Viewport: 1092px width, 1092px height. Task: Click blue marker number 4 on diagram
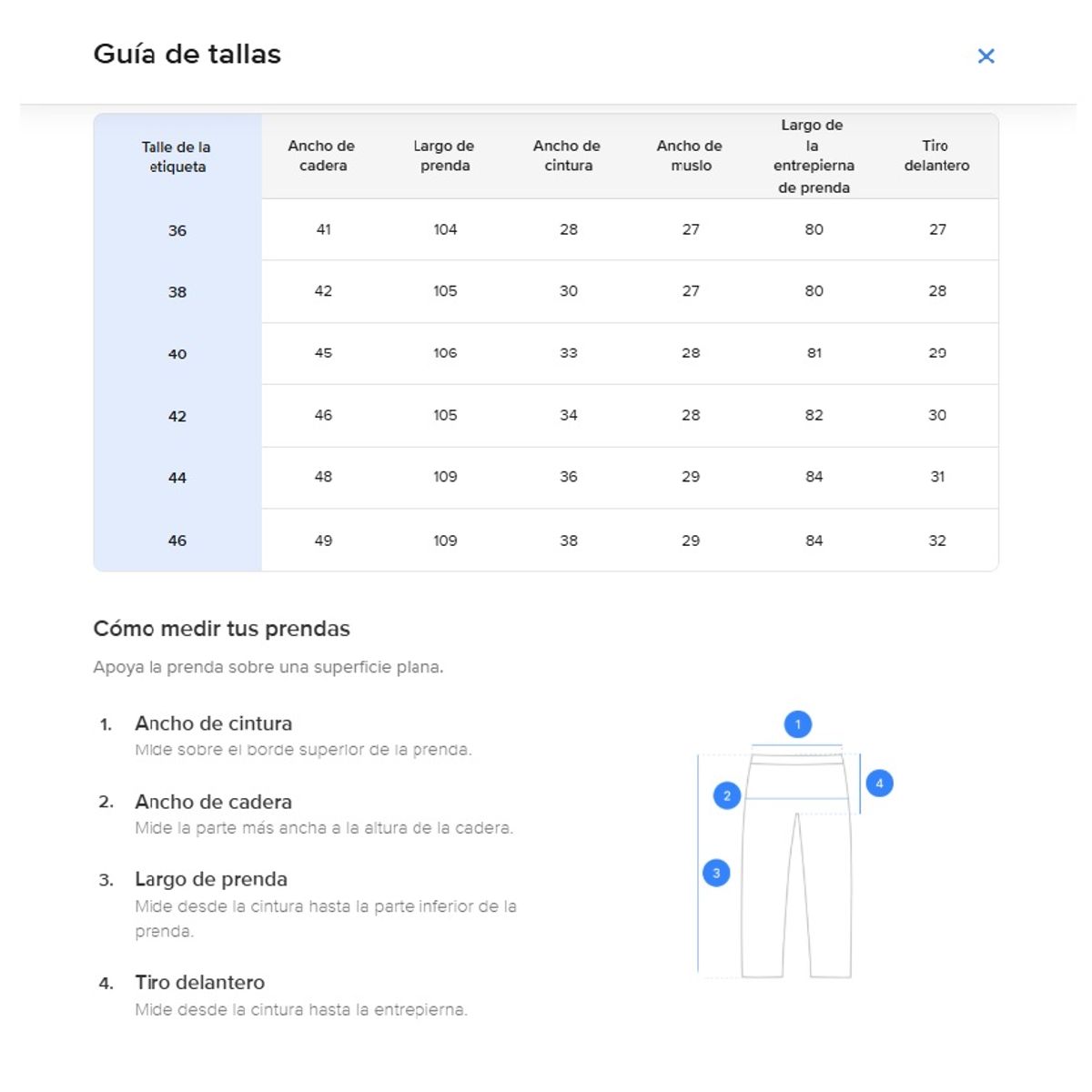click(x=879, y=784)
